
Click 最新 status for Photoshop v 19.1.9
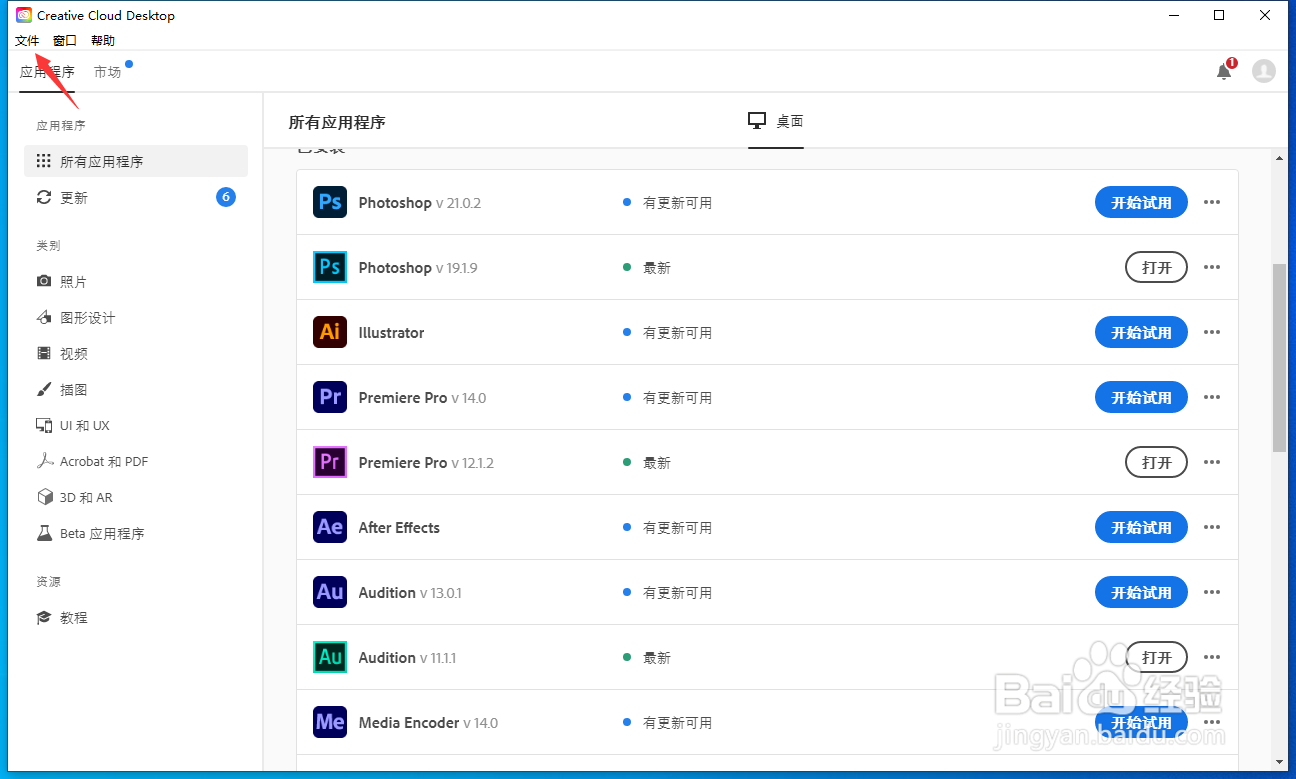point(657,268)
